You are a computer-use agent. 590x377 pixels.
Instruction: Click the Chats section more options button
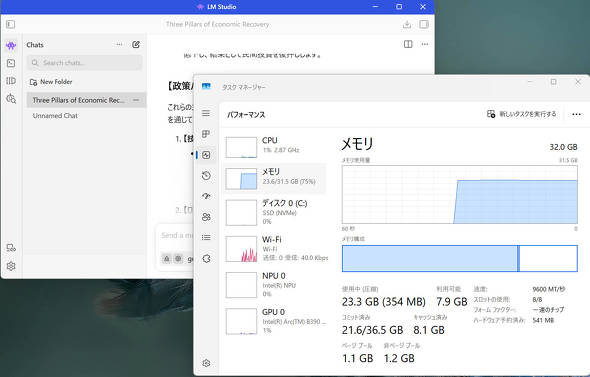coord(119,45)
